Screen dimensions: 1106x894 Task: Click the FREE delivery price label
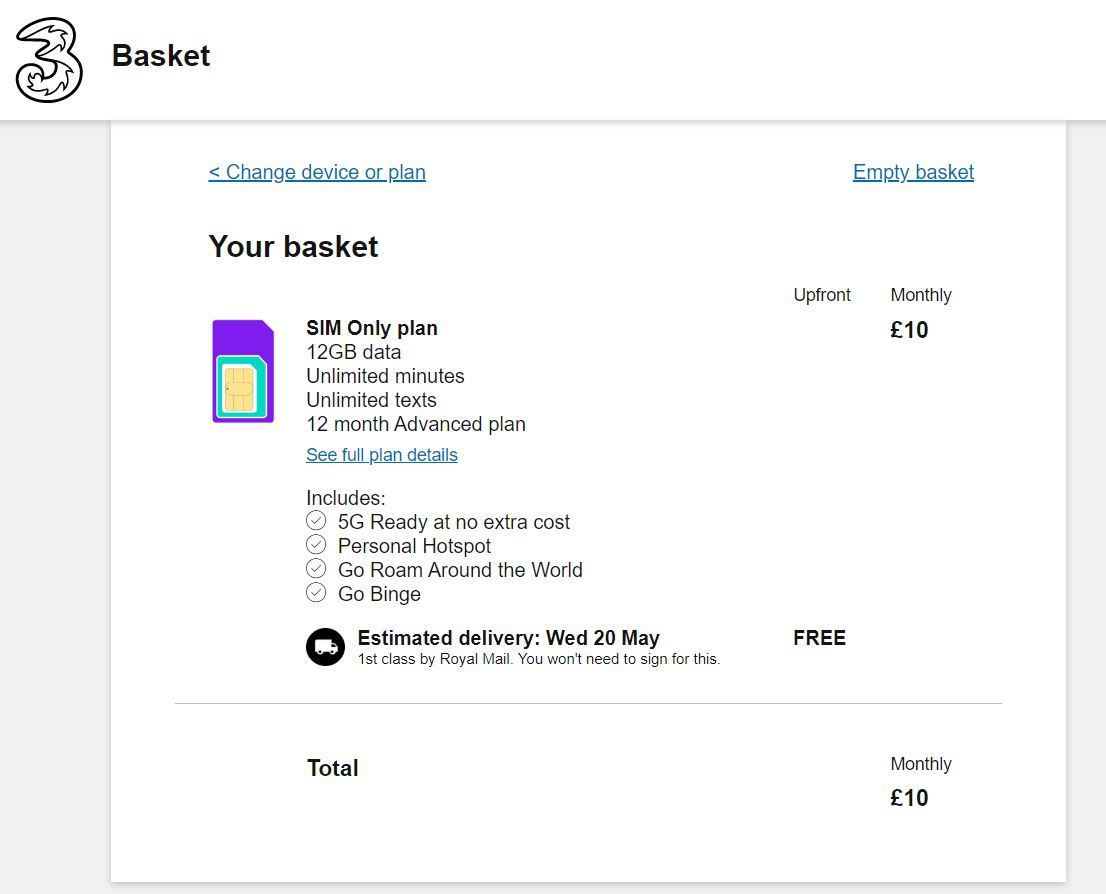tap(819, 638)
